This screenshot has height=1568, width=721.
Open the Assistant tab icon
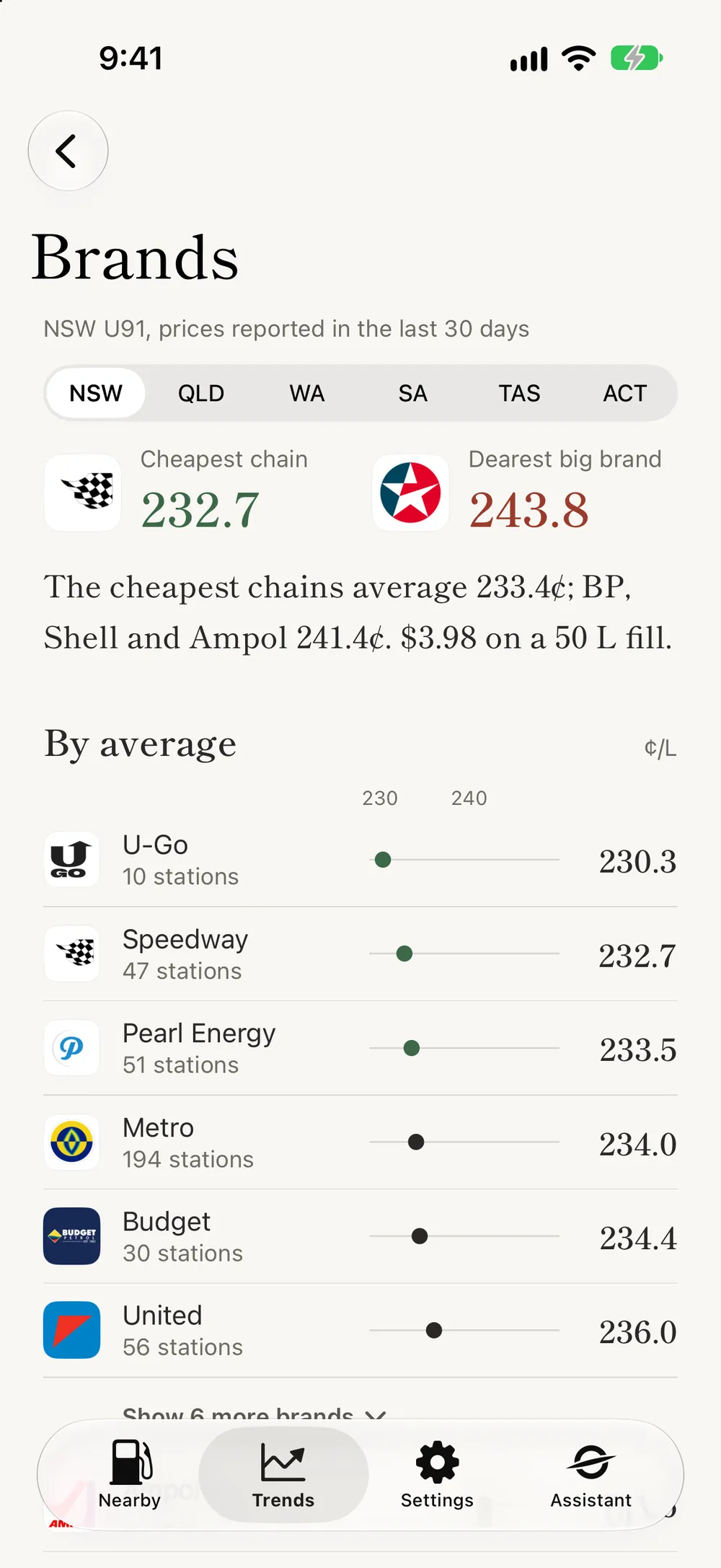[x=590, y=1474]
